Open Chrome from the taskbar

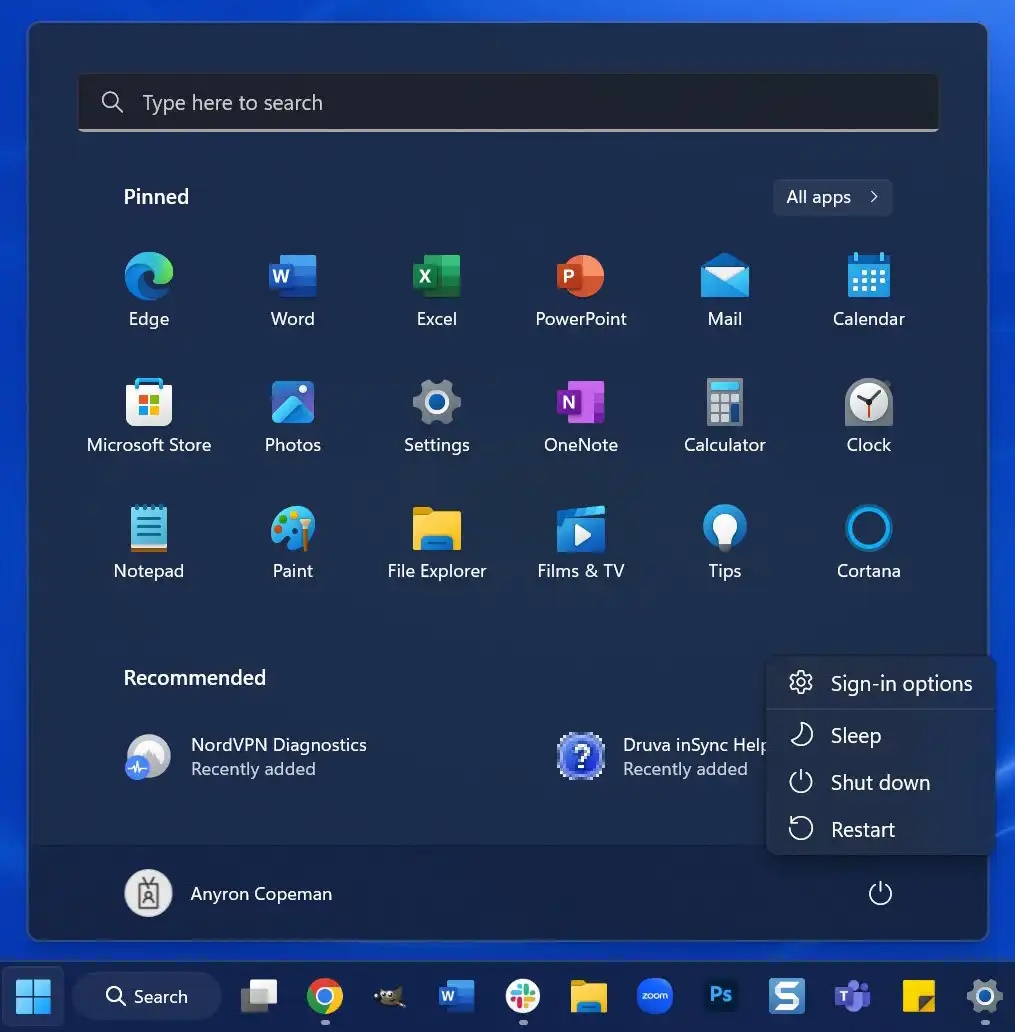(325, 996)
